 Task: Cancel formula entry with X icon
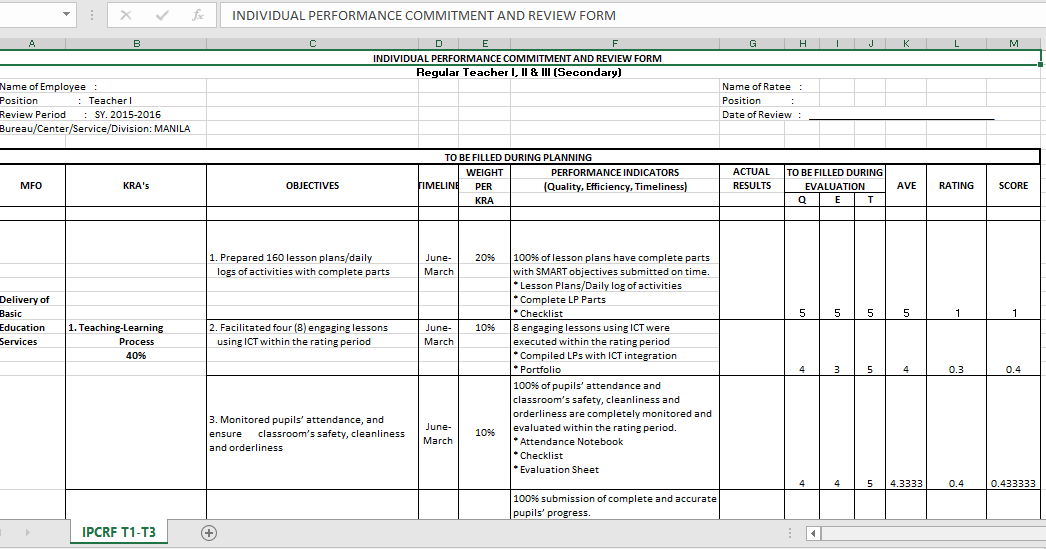[125, 15]
